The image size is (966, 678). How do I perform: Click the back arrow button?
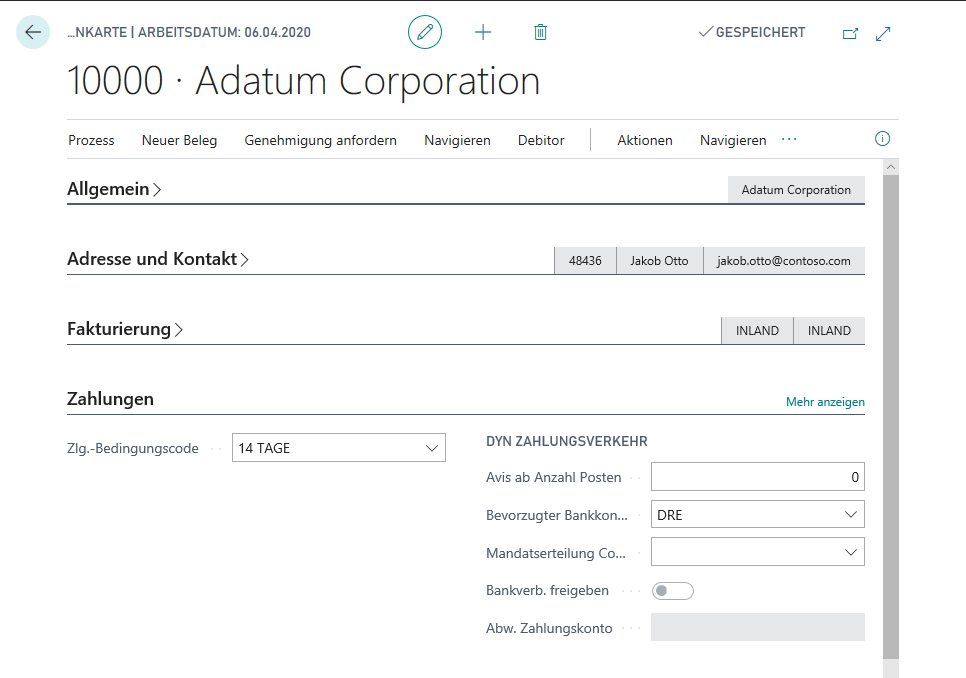tap(33, 33)
